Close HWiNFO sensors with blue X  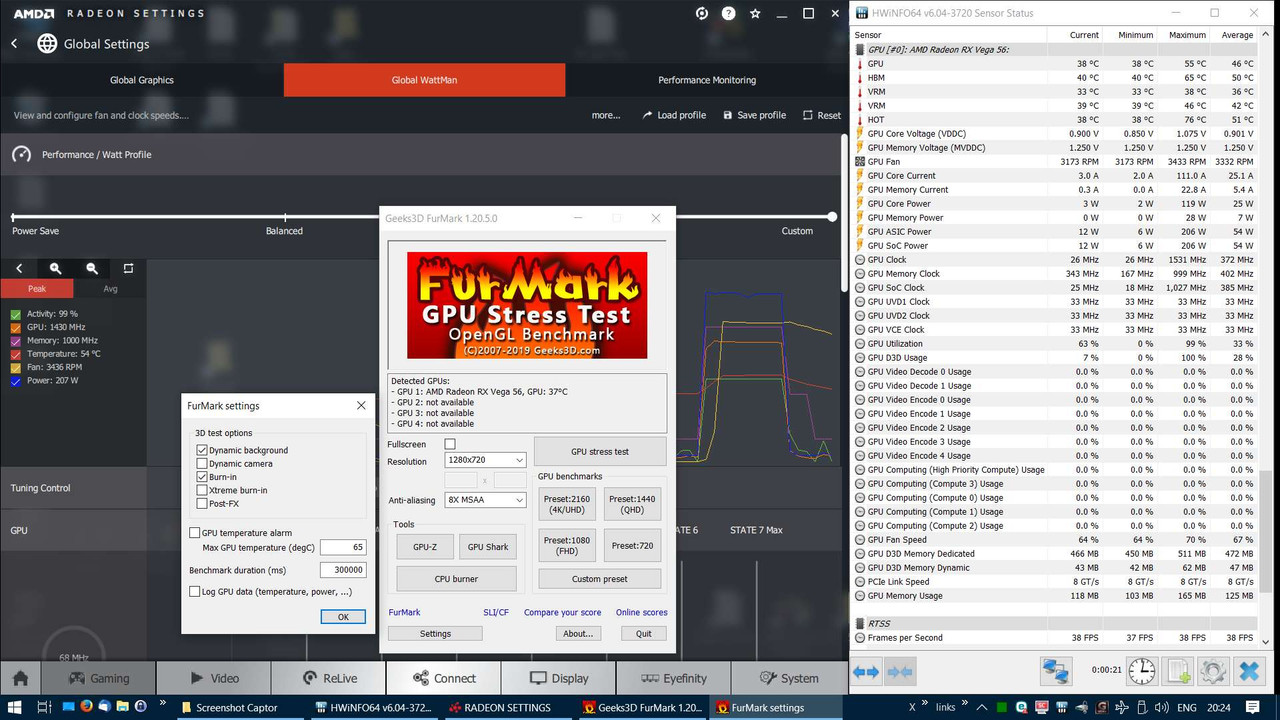pyautogui.click(x=1248, y=671)
